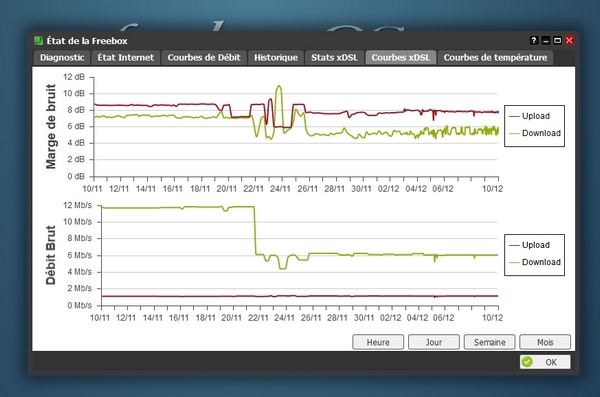The image size is (600, 397).
Task: Click Upload in Débit Brut legend
Action: 536,245
